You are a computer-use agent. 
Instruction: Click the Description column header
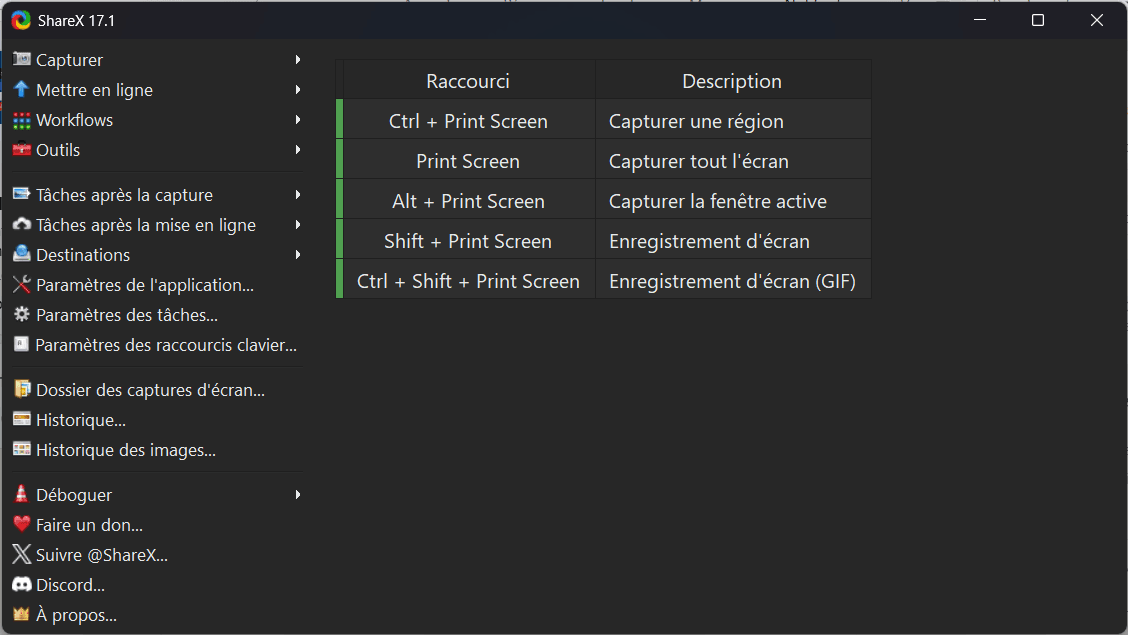732,81
